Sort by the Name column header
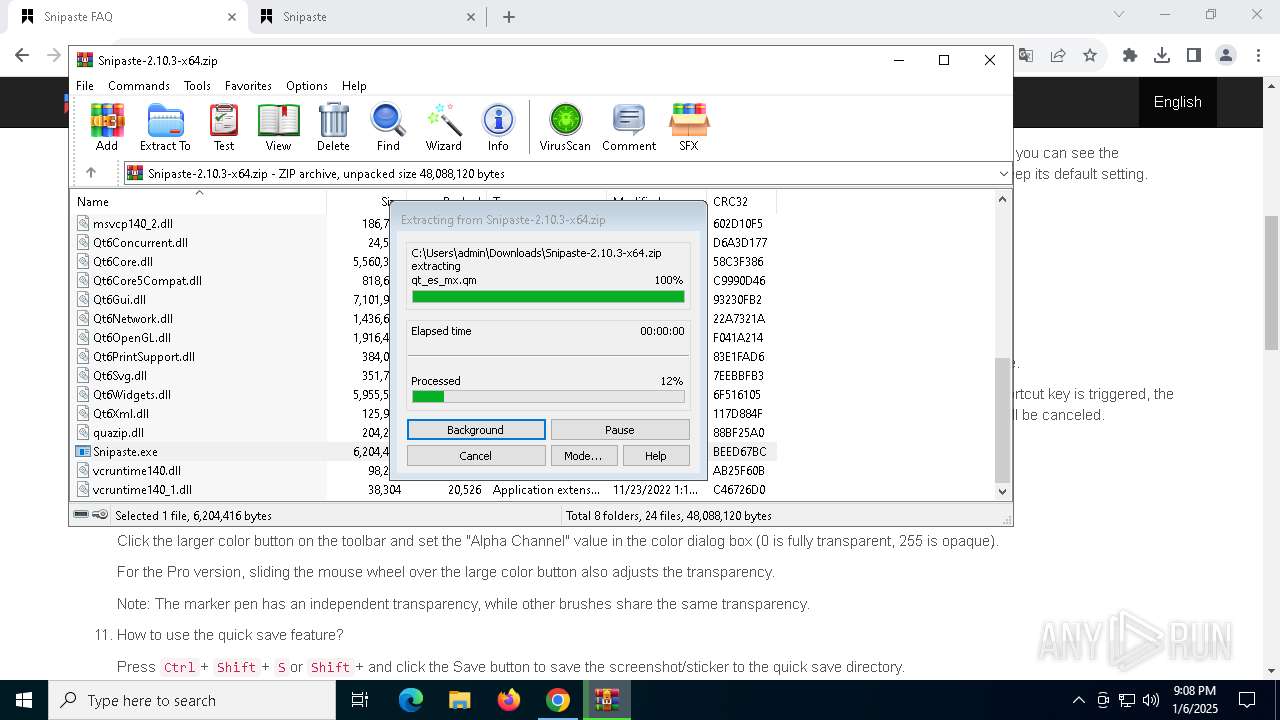 [x=200, y=201]
